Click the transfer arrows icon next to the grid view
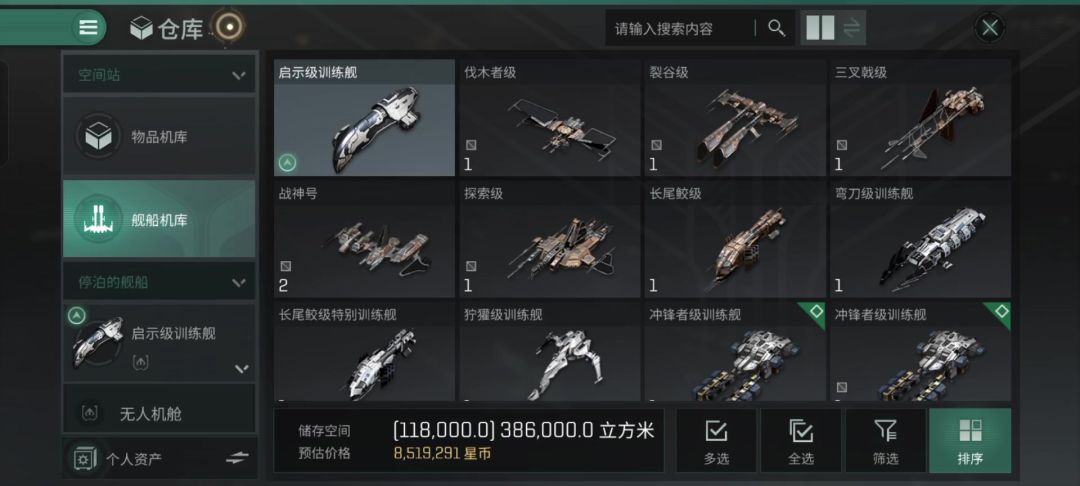The width and height of the screenshot is (1080, 486). click(851, 28)
